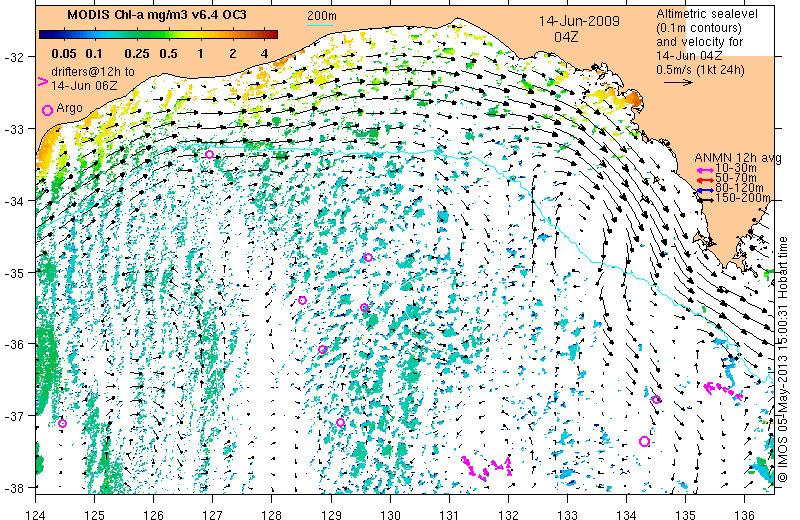Viewport: 800px width, 520px height.
Task: Select Argo float marker near 129.2E 37.1S
Action: (340, 423)
